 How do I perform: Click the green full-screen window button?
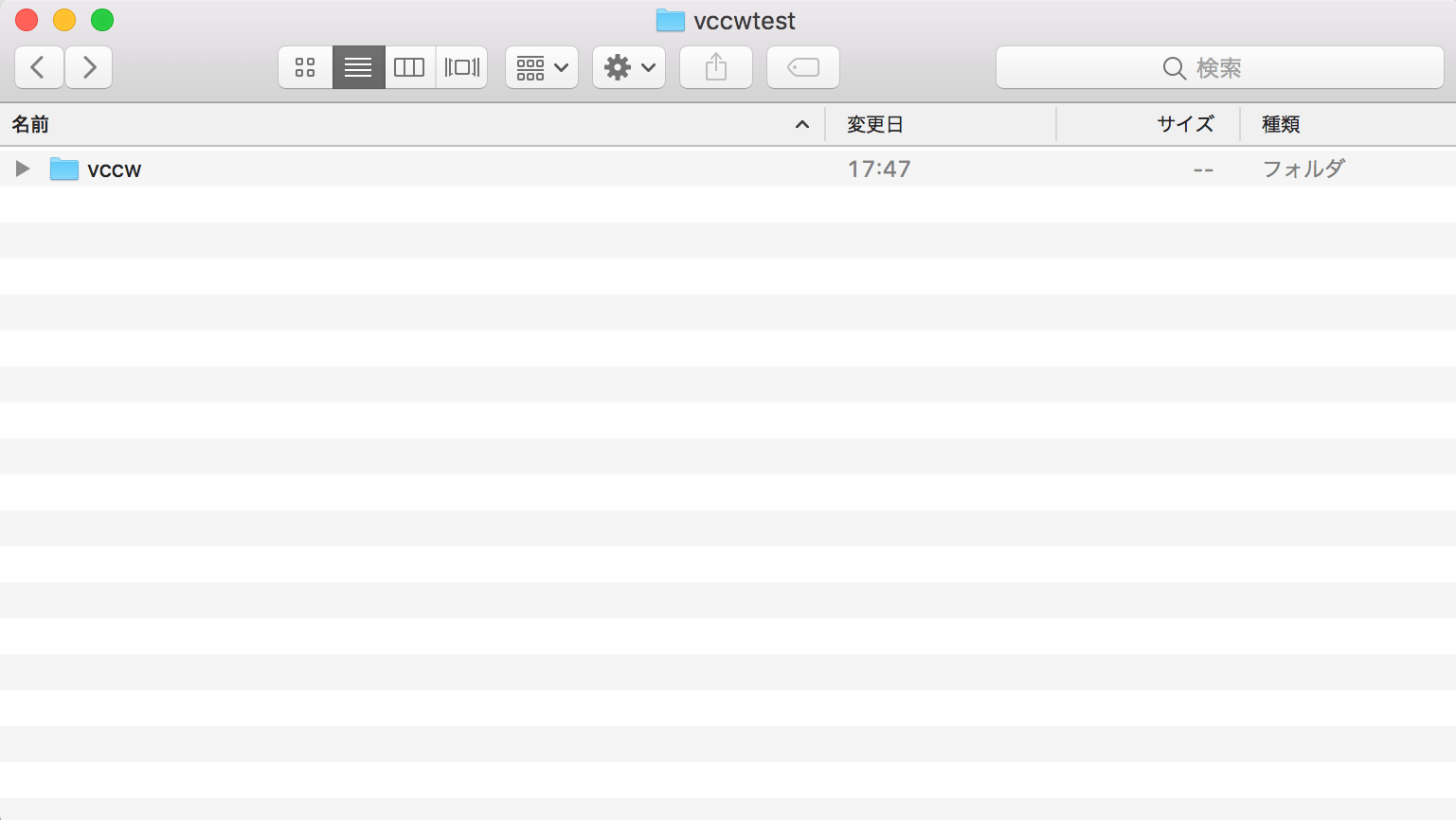102,20
